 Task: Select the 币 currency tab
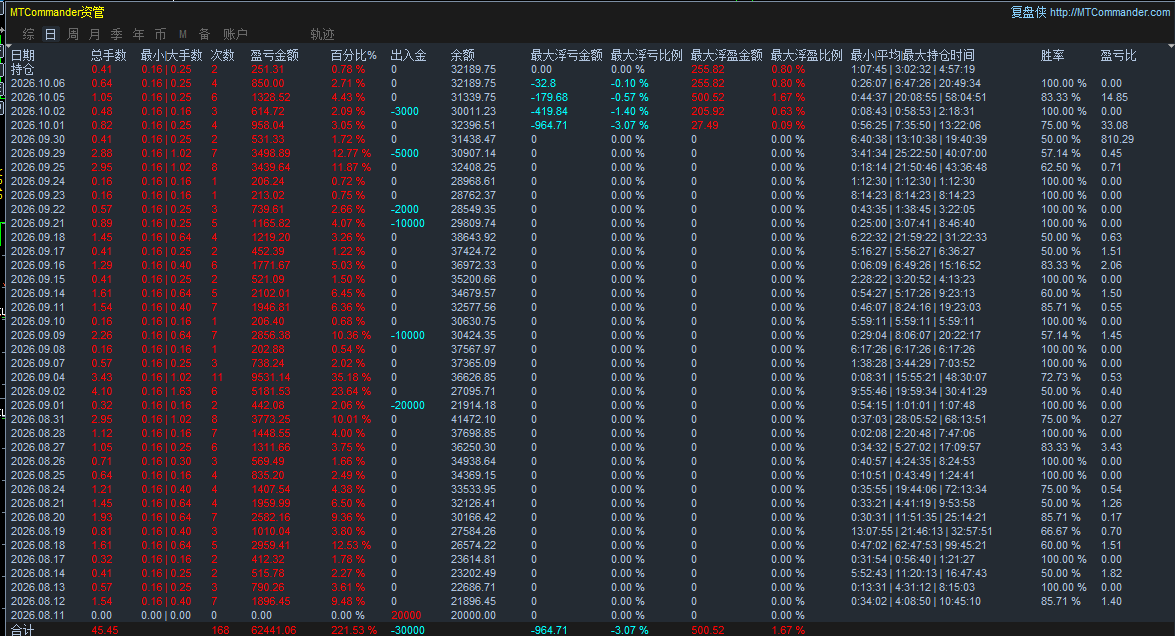click(x=160, y=34)
